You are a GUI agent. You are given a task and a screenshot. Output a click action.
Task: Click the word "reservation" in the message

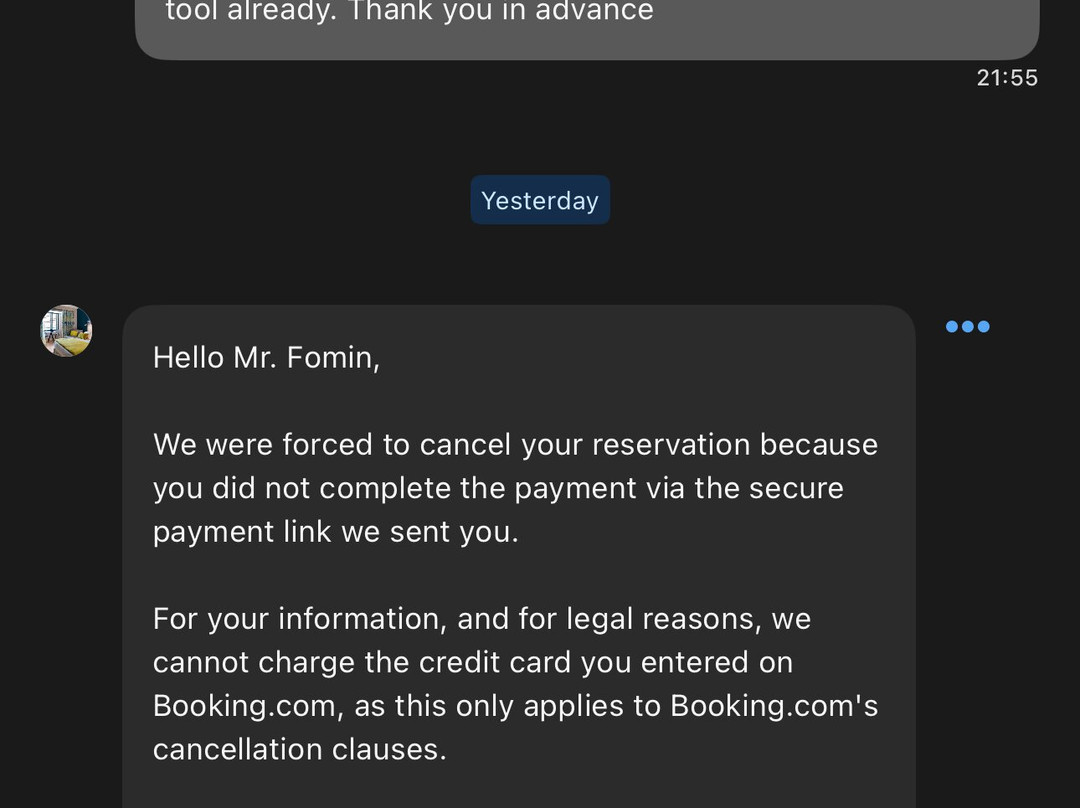[x=671, y=444]
